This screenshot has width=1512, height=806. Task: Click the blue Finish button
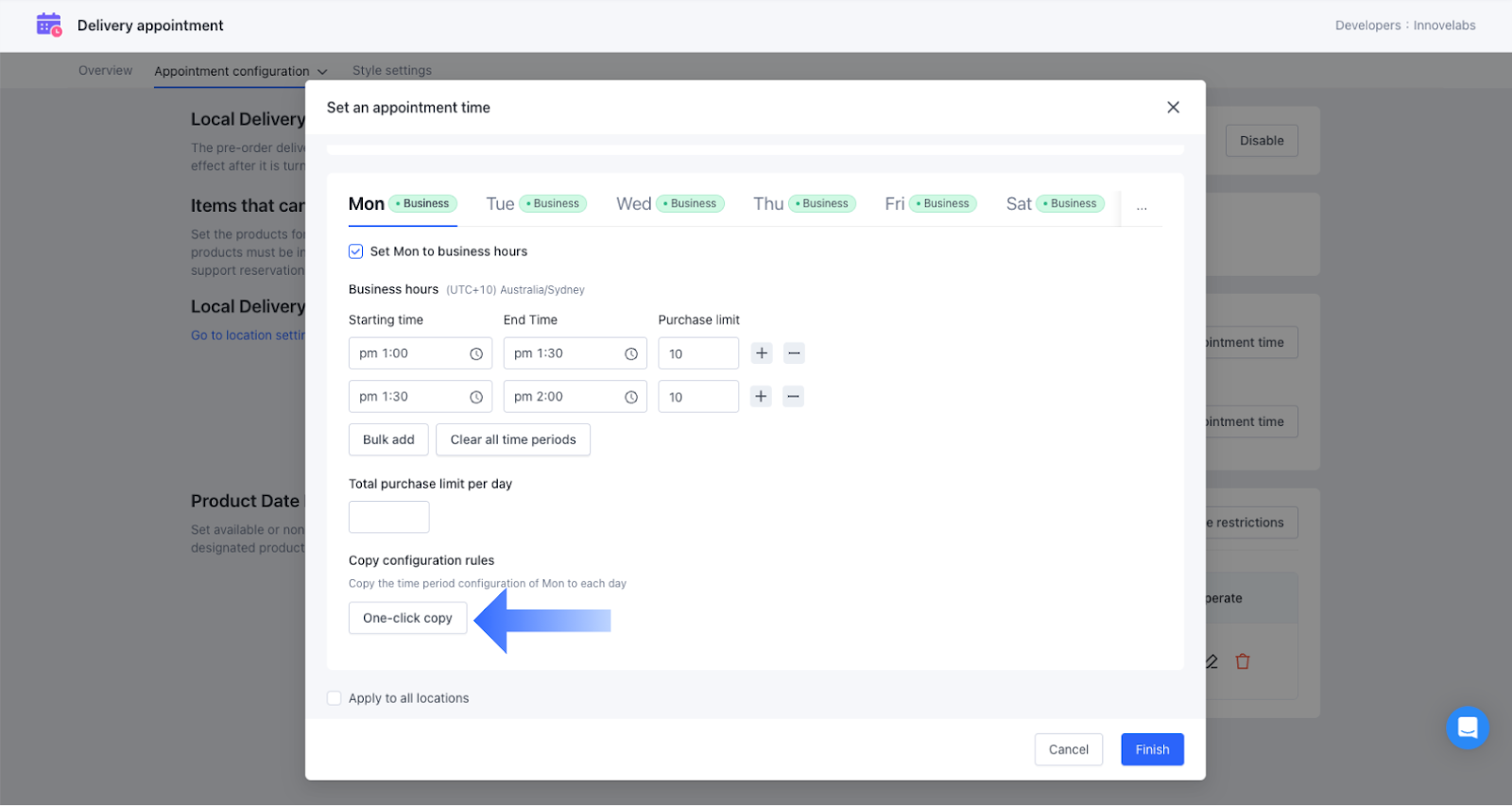click(1152, 749)
